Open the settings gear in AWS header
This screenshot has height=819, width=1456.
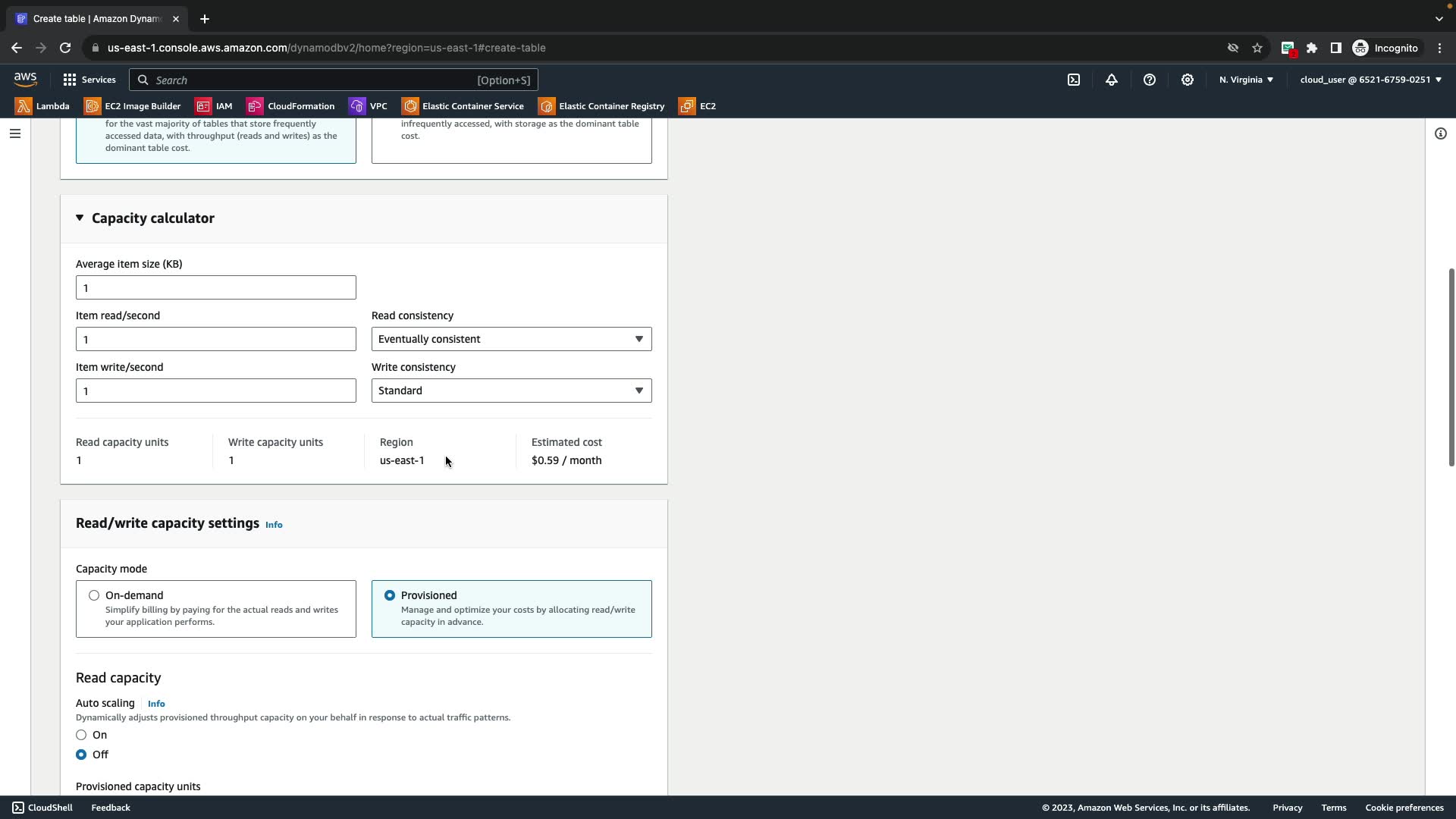(x=1188, y=80)
